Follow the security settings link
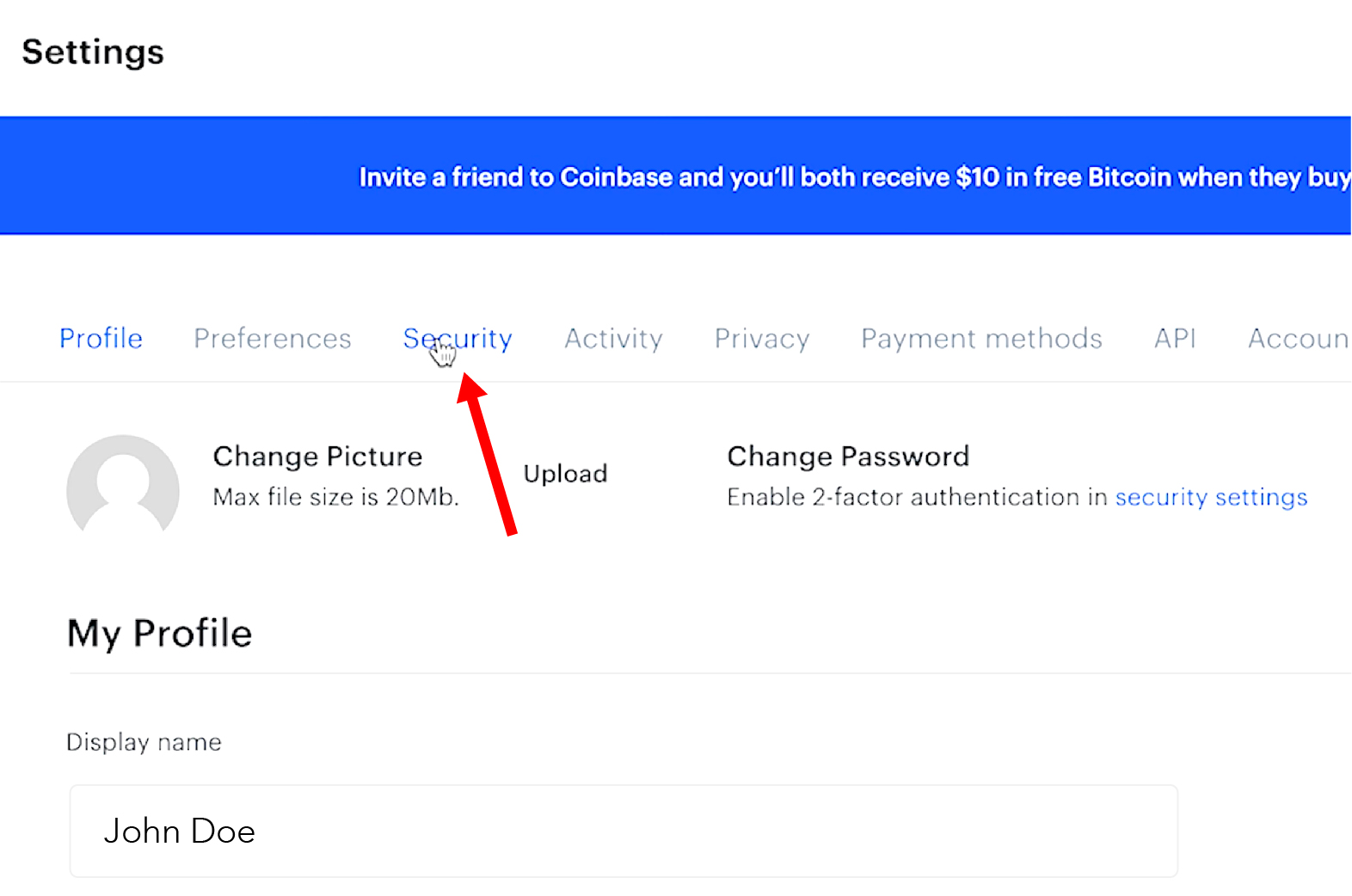This screenshot has width=1352, height=896. (x=1211, y=497)
